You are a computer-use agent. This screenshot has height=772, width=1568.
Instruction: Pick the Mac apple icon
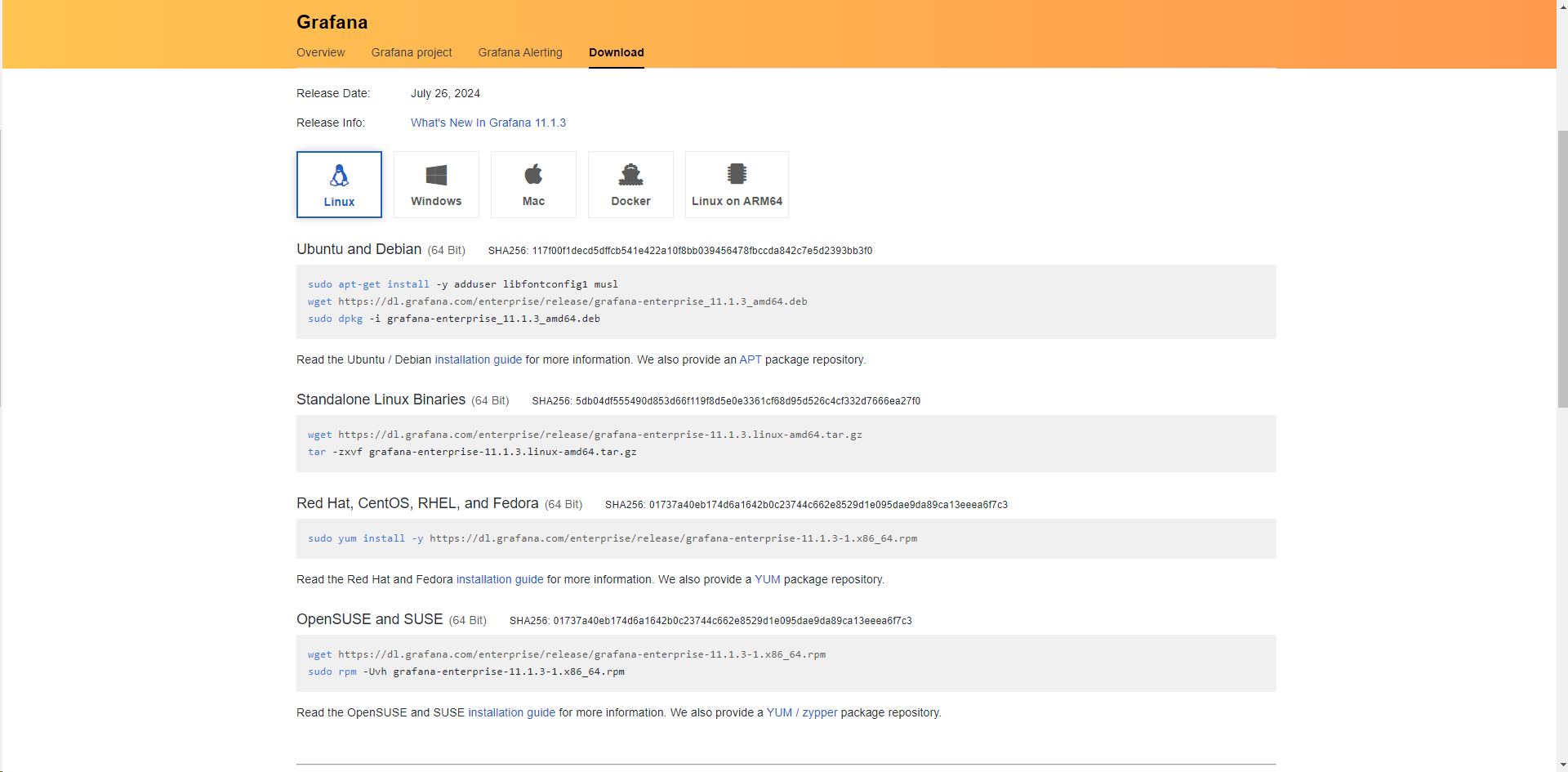533,174
